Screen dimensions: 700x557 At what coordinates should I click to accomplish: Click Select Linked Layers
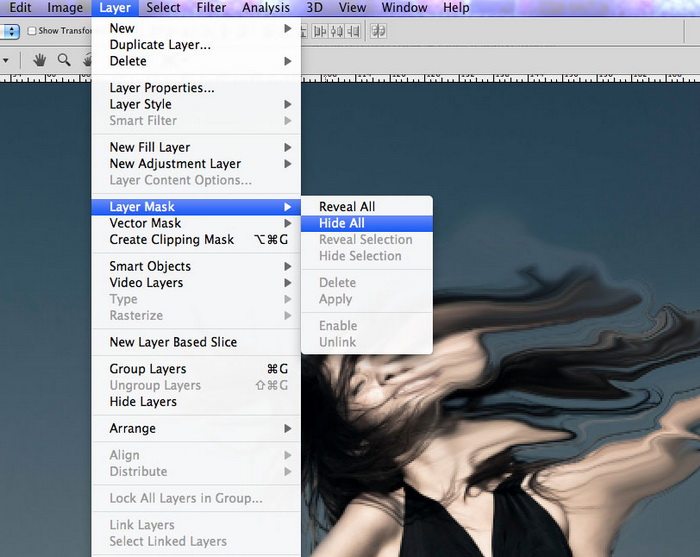point(196,541)
